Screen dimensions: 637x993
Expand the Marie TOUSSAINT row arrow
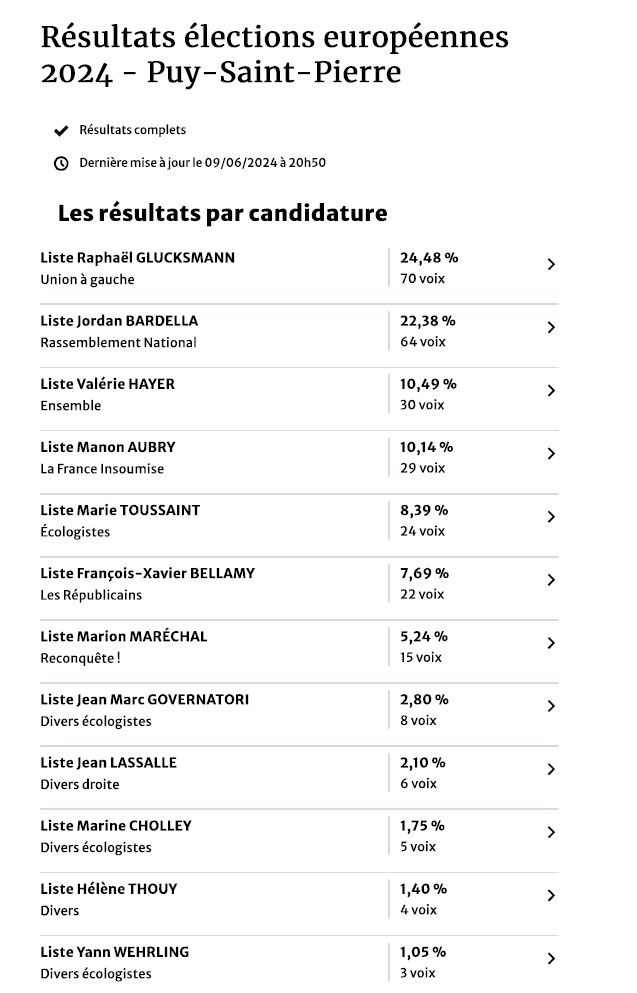[551, 517]
